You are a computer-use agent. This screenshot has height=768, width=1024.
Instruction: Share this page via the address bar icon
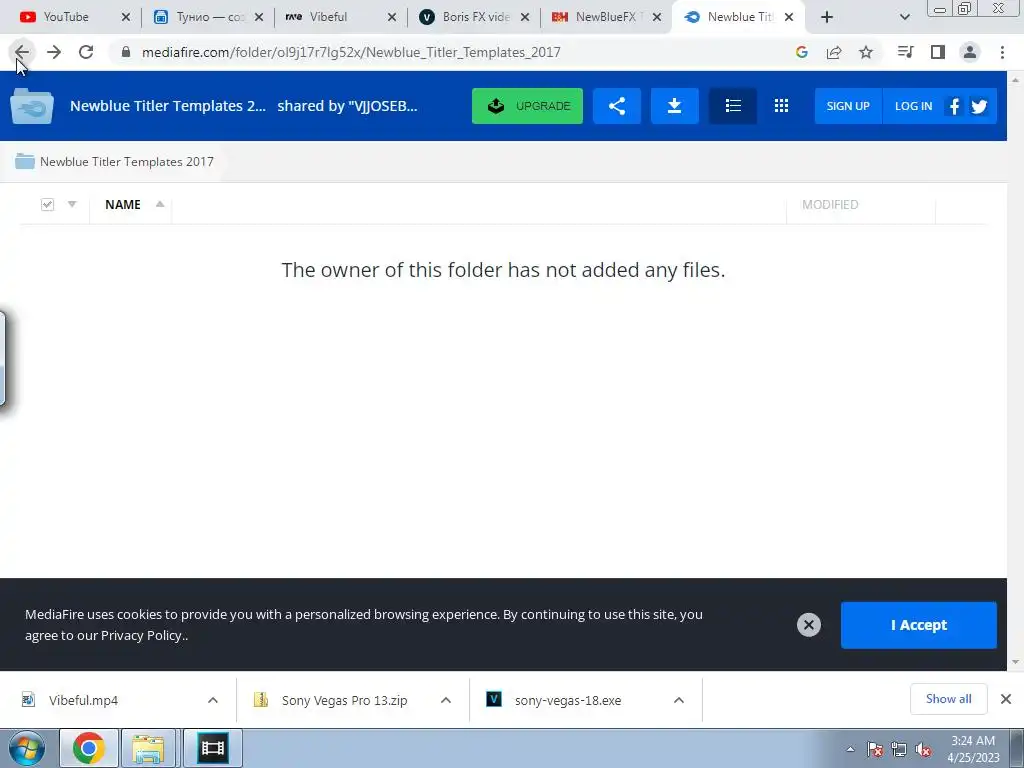(834, 52)
